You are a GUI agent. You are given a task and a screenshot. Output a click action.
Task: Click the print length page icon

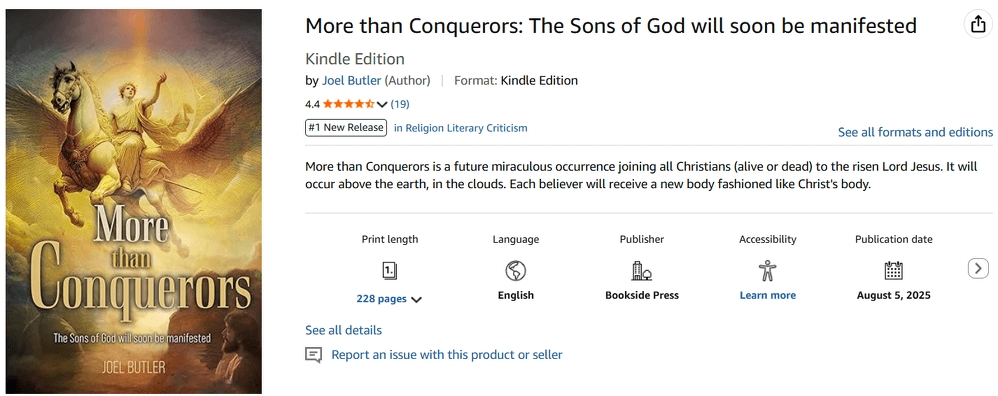pos(390,271)
